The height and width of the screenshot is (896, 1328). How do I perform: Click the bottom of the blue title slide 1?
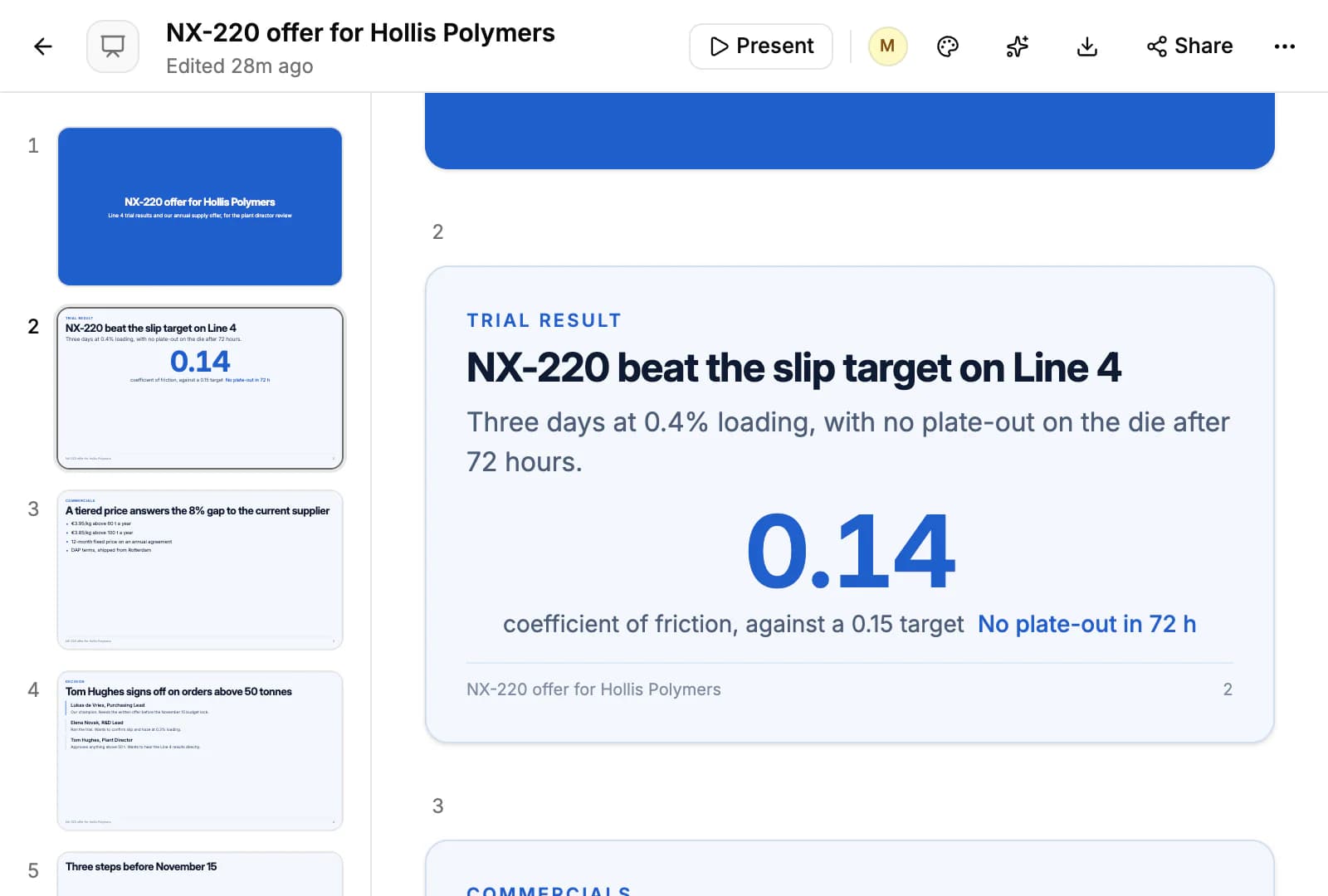pyautogui.click(x=850, y=131)
